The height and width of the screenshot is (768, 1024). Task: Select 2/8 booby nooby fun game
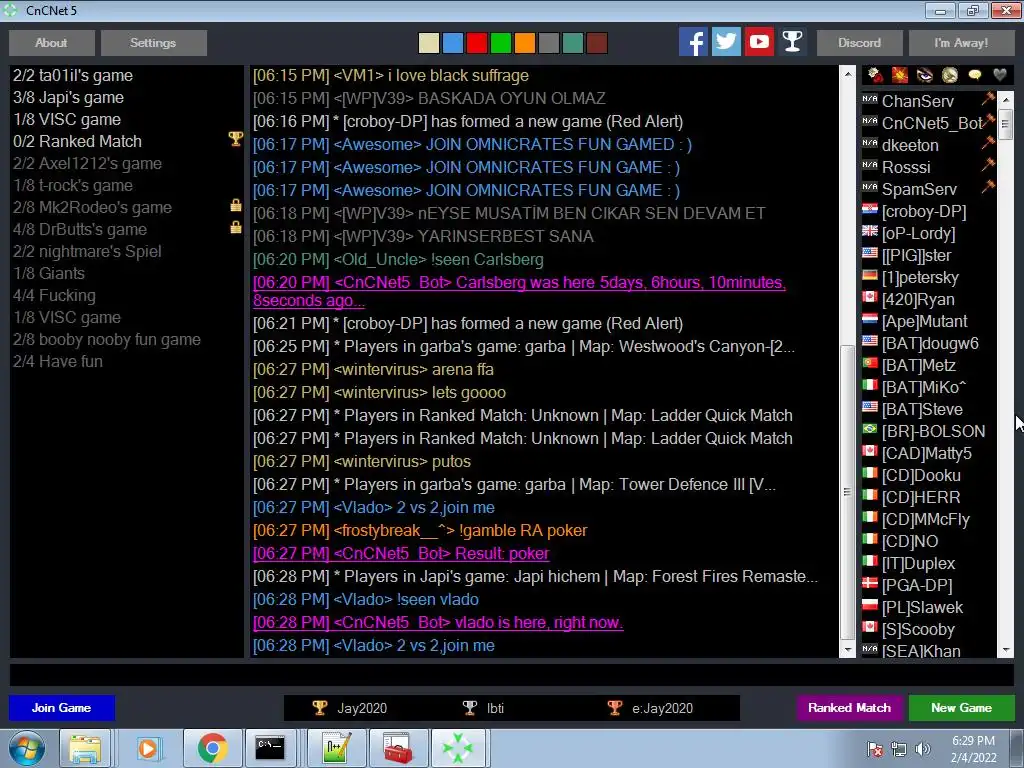point(127,340)
